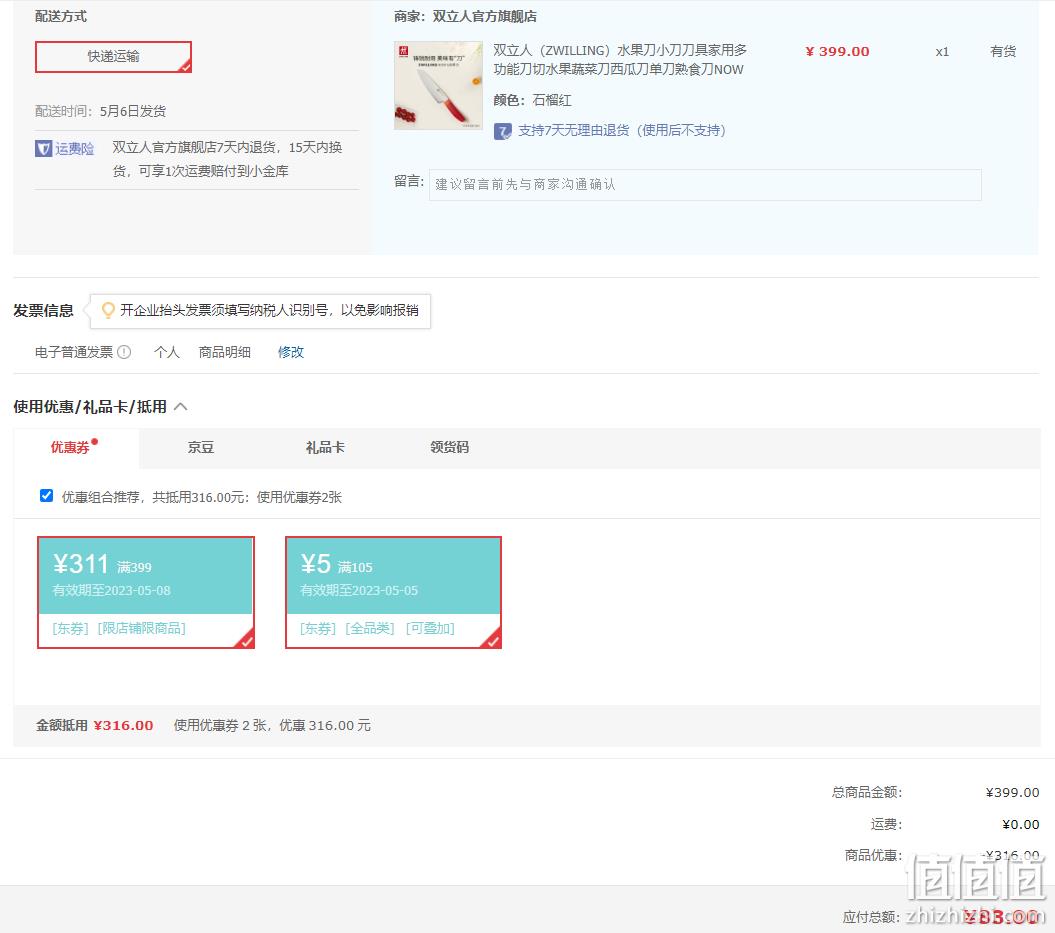Click the lightbulb tip icon for invoice

coord(108,310)
